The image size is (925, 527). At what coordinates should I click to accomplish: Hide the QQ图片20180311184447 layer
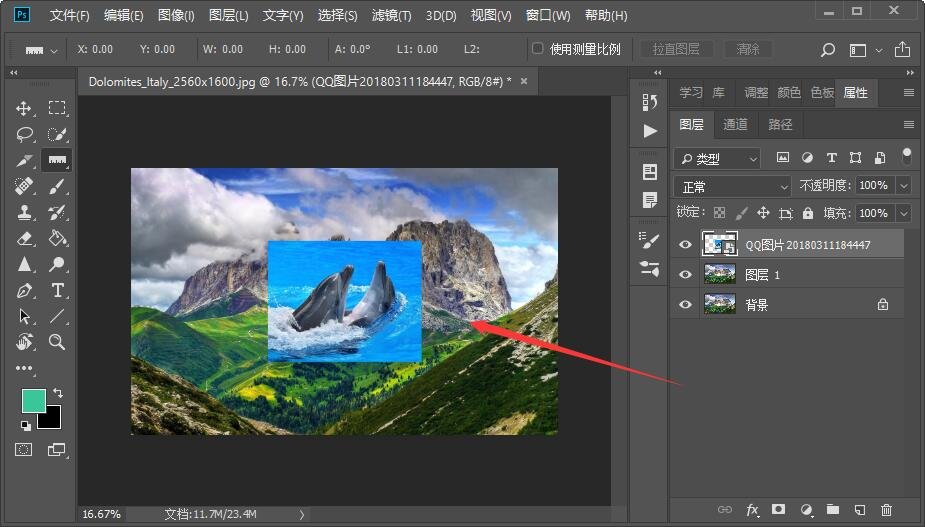(685, 244)
